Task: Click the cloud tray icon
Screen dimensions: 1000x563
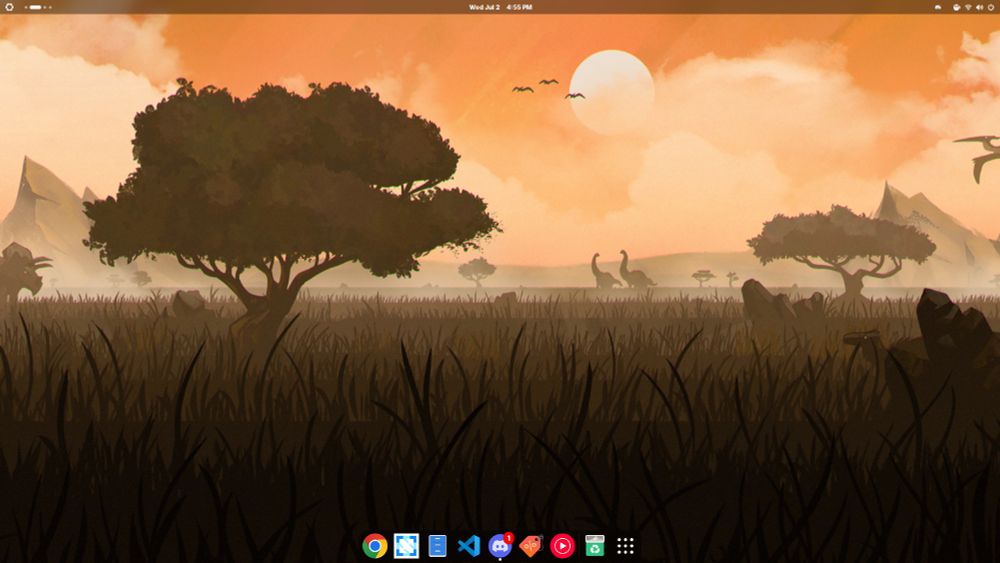Action: [938, 7]
